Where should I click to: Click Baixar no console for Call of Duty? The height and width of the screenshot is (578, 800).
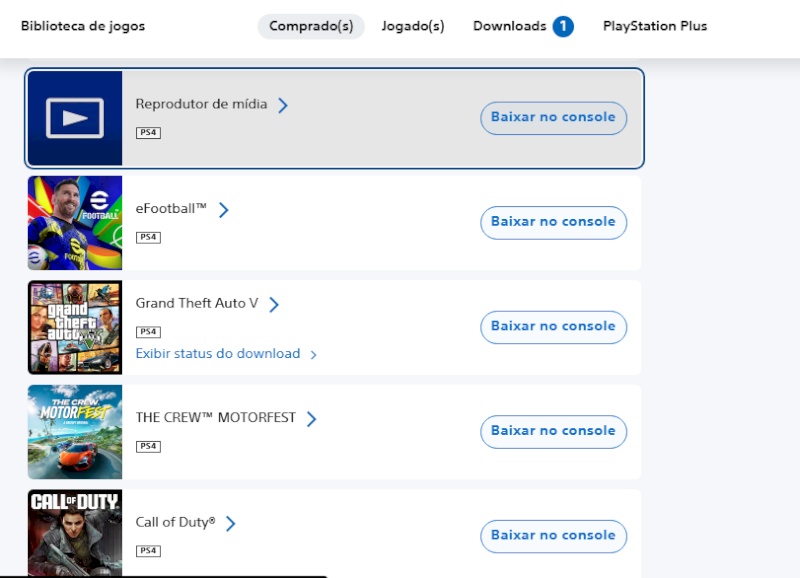pyautogui.click(x=553, y=536)
